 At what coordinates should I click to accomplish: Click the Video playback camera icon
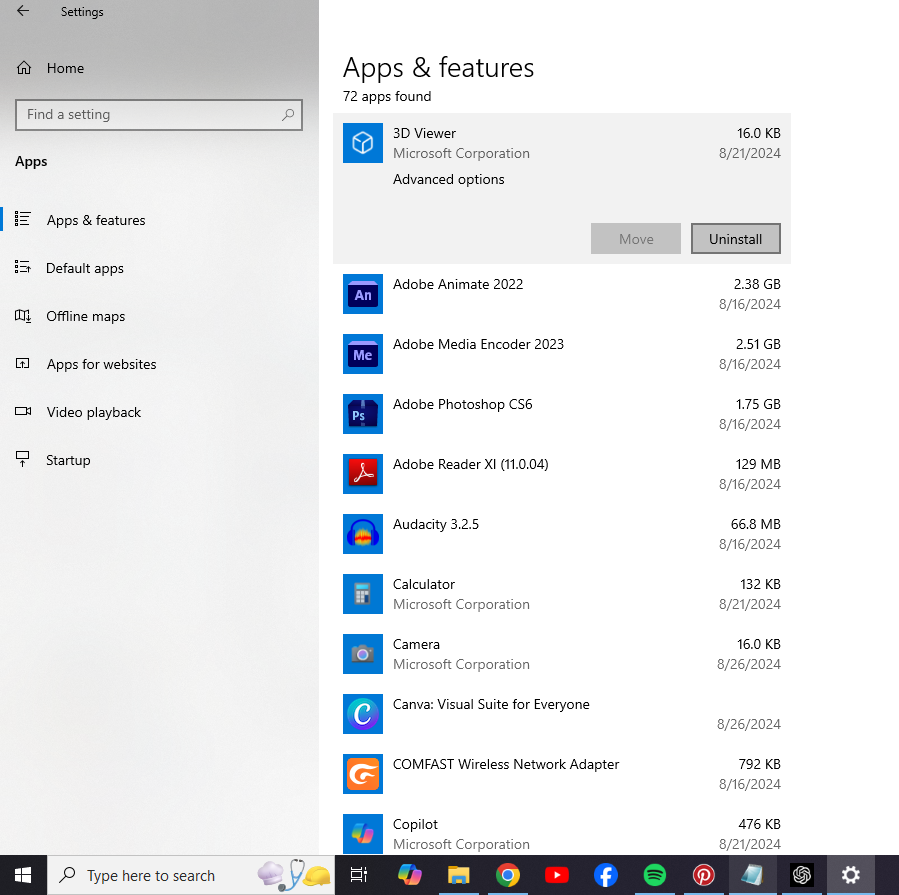coord(23,411)
